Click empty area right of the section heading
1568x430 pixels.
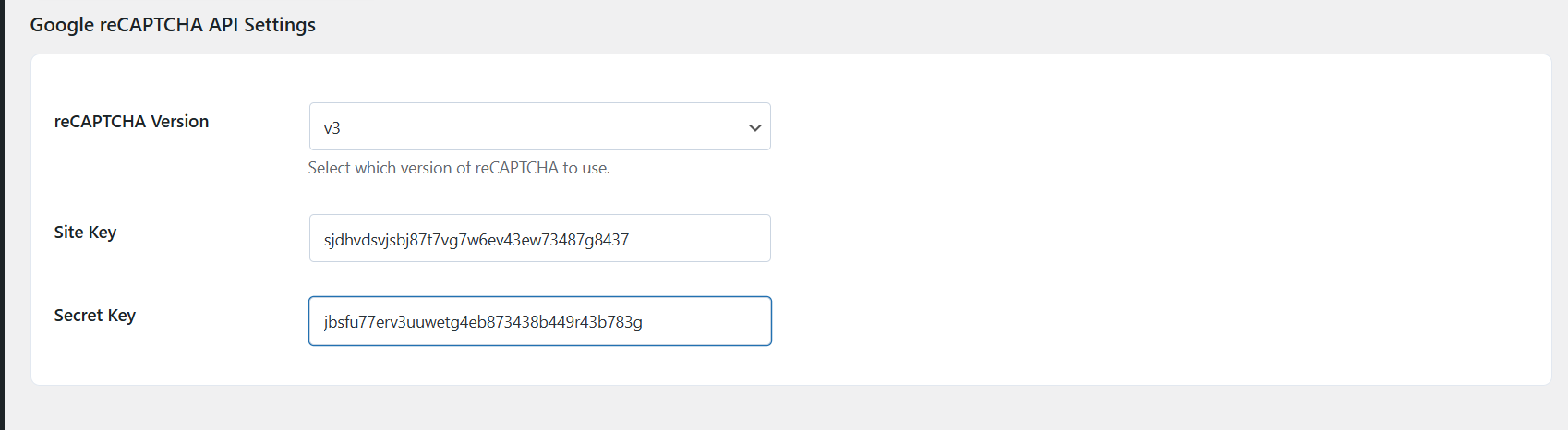pos(923,25)
